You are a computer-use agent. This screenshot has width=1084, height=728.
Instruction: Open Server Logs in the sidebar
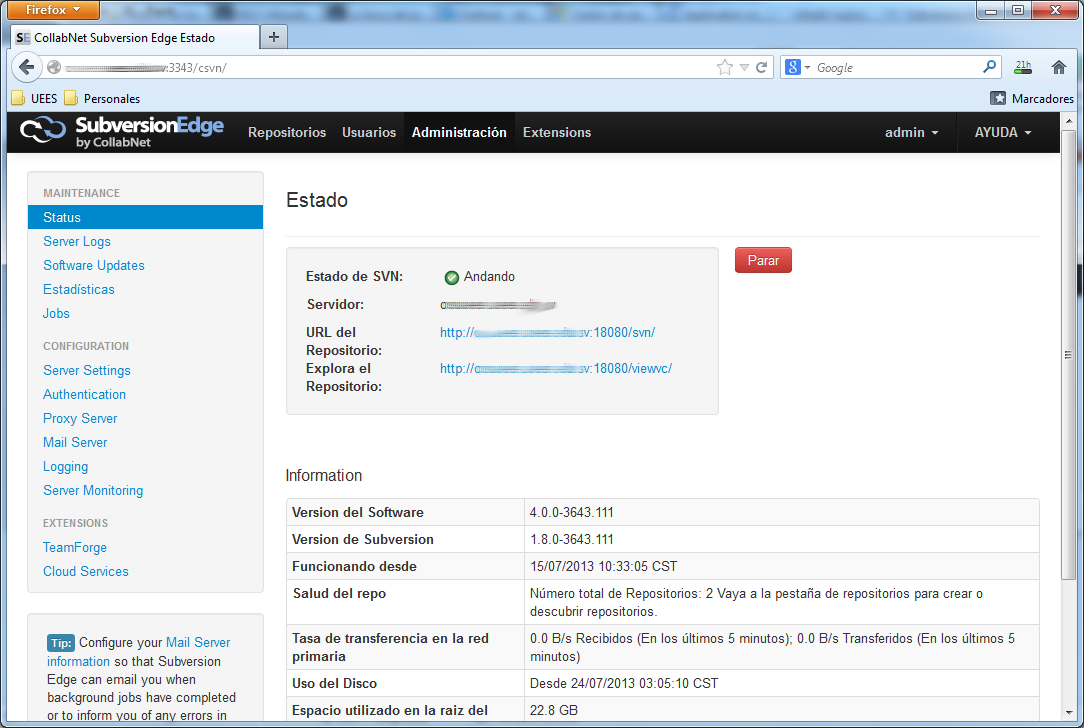pyautogui.click(x=77, y=241)
